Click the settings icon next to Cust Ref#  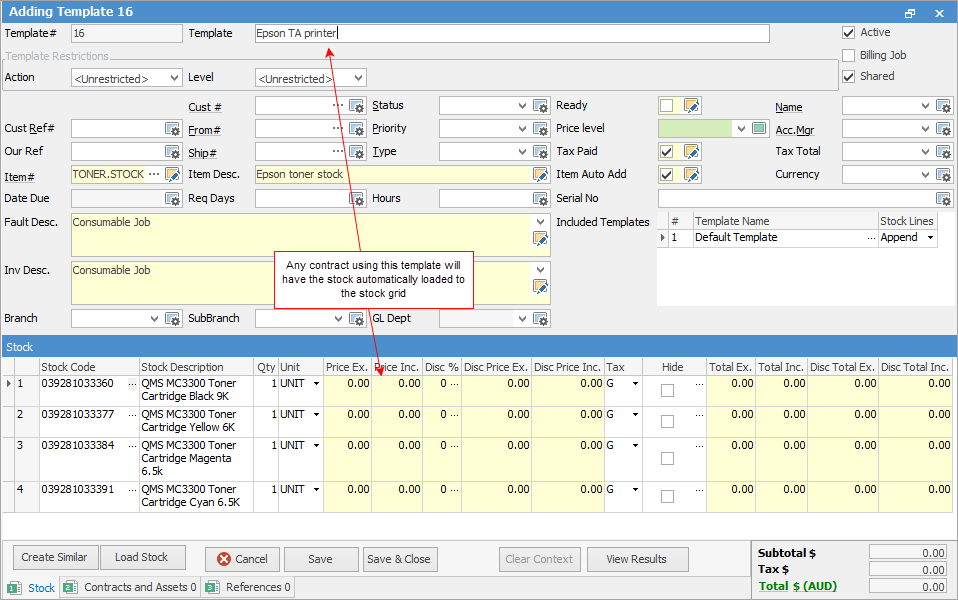[x=173, y=128]
